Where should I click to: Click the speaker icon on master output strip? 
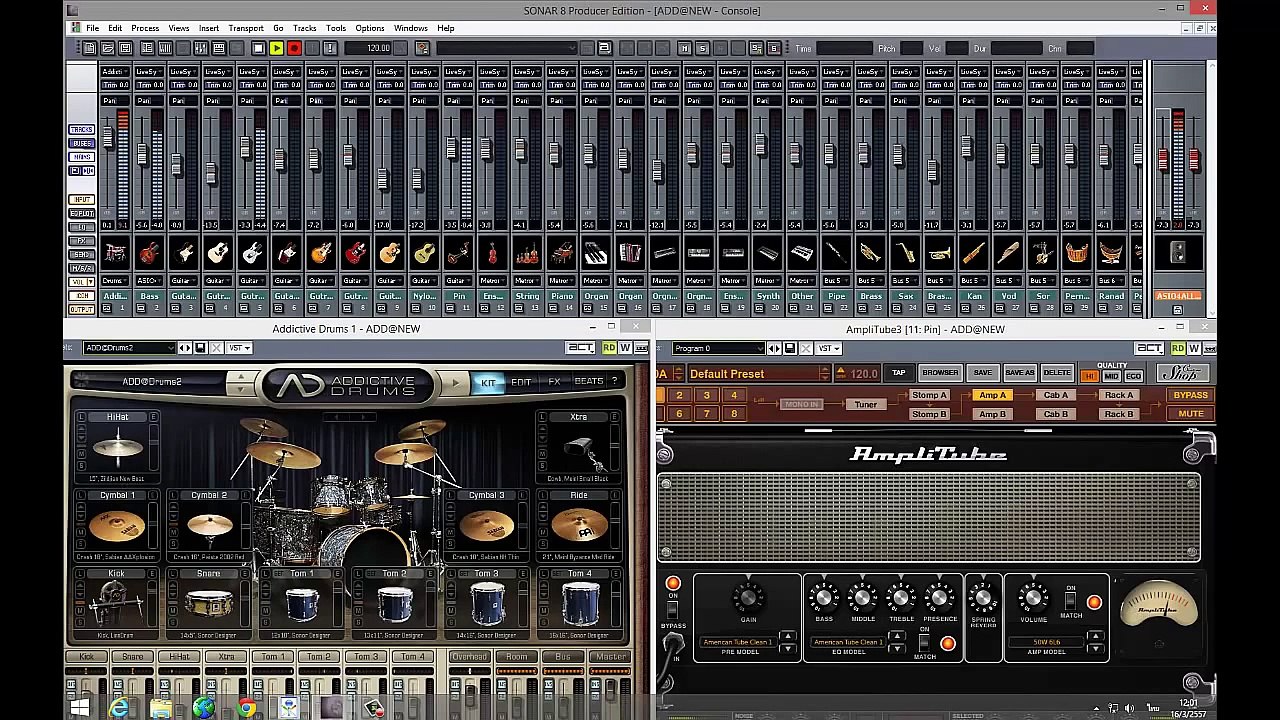point(1178,253)
